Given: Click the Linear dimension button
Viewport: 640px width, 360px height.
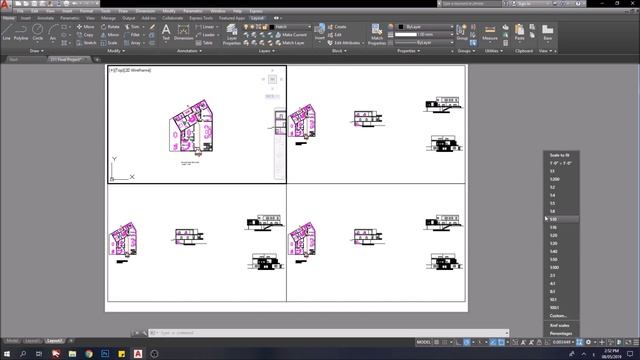Looking at the screenshot, I should [205, 27].
